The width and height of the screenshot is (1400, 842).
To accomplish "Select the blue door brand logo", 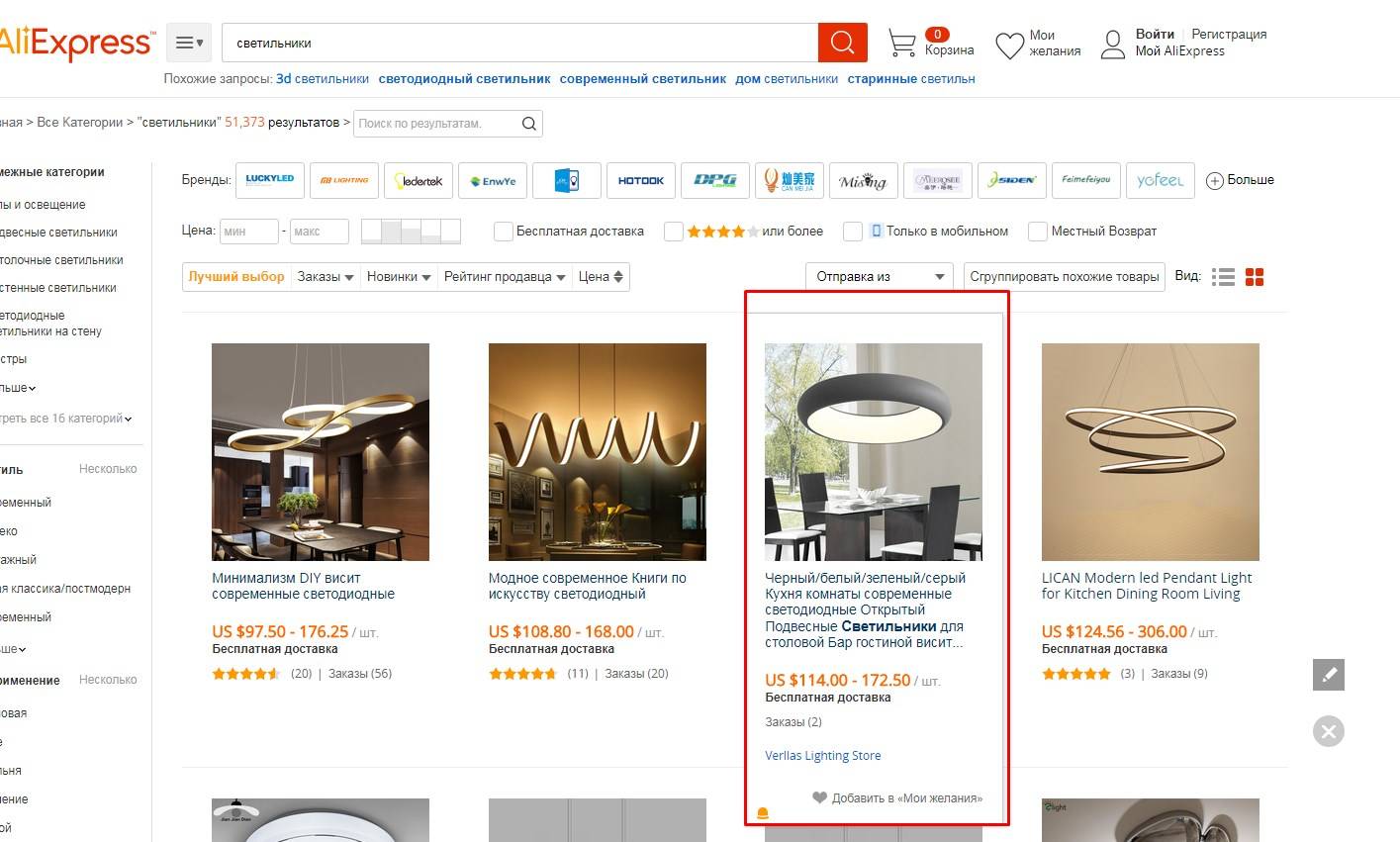I will [x=567, y=180].
